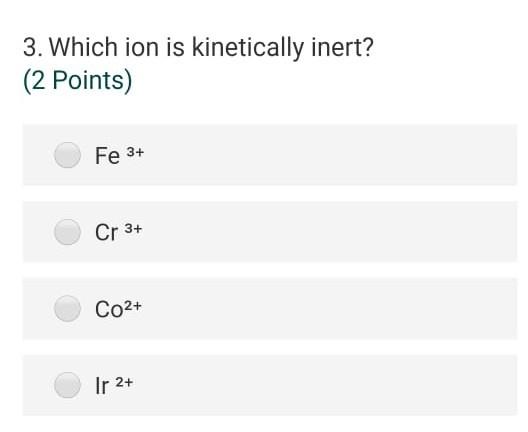Click the word 'kinetically' in the question
Image resolution: width=528 pixels, height=432 pixels.
coord(248,47)
